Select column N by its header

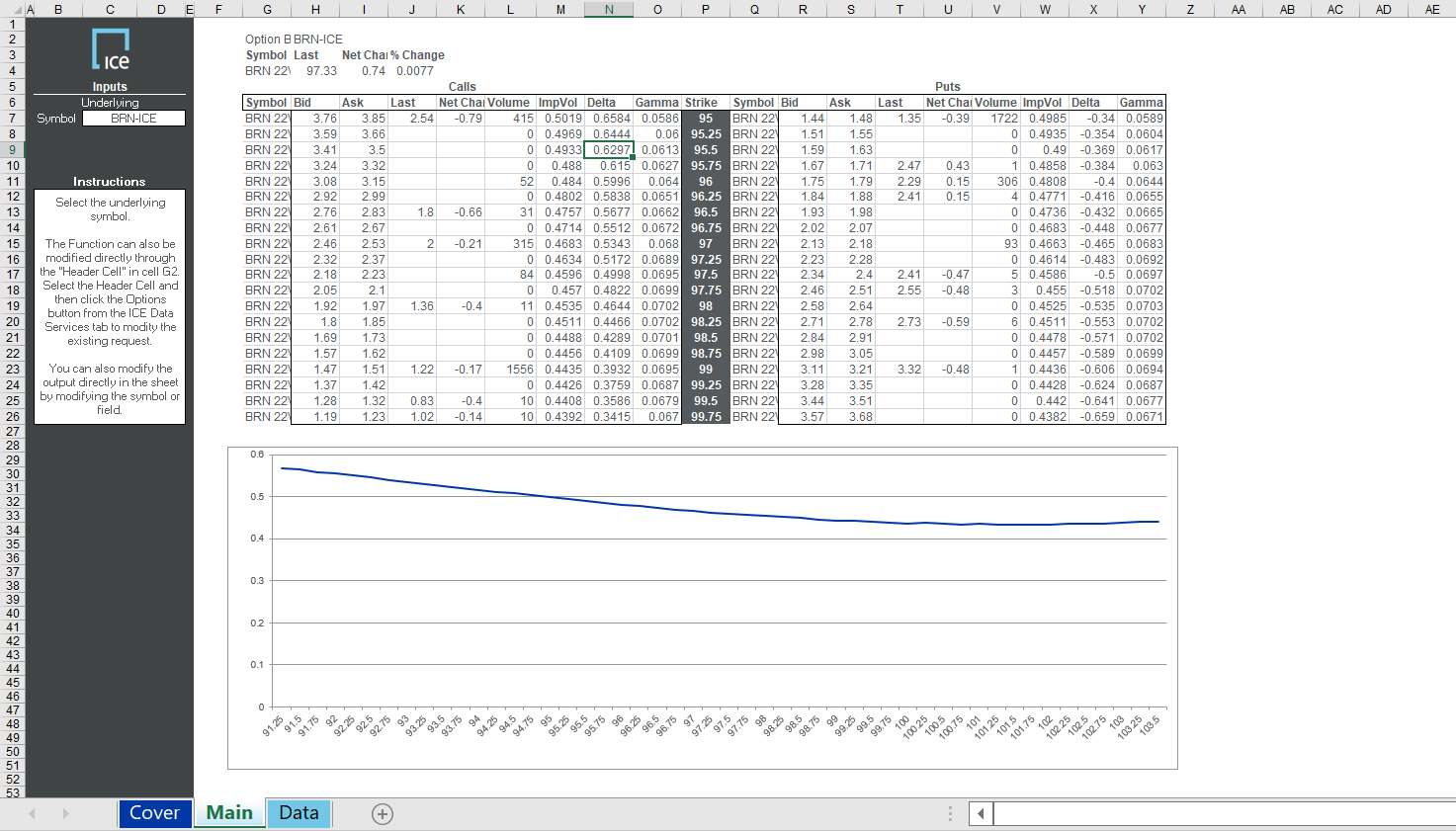click(x=608, y=9)
